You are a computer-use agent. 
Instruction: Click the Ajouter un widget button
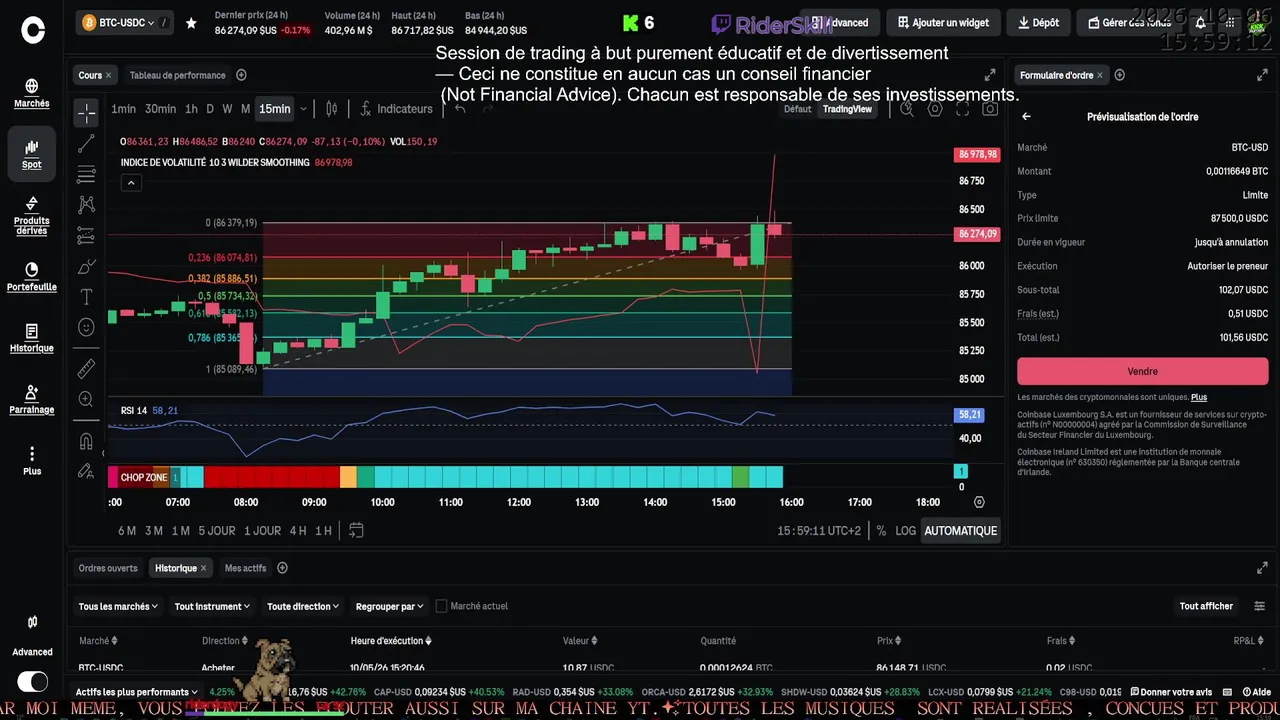tap(943, 22)
